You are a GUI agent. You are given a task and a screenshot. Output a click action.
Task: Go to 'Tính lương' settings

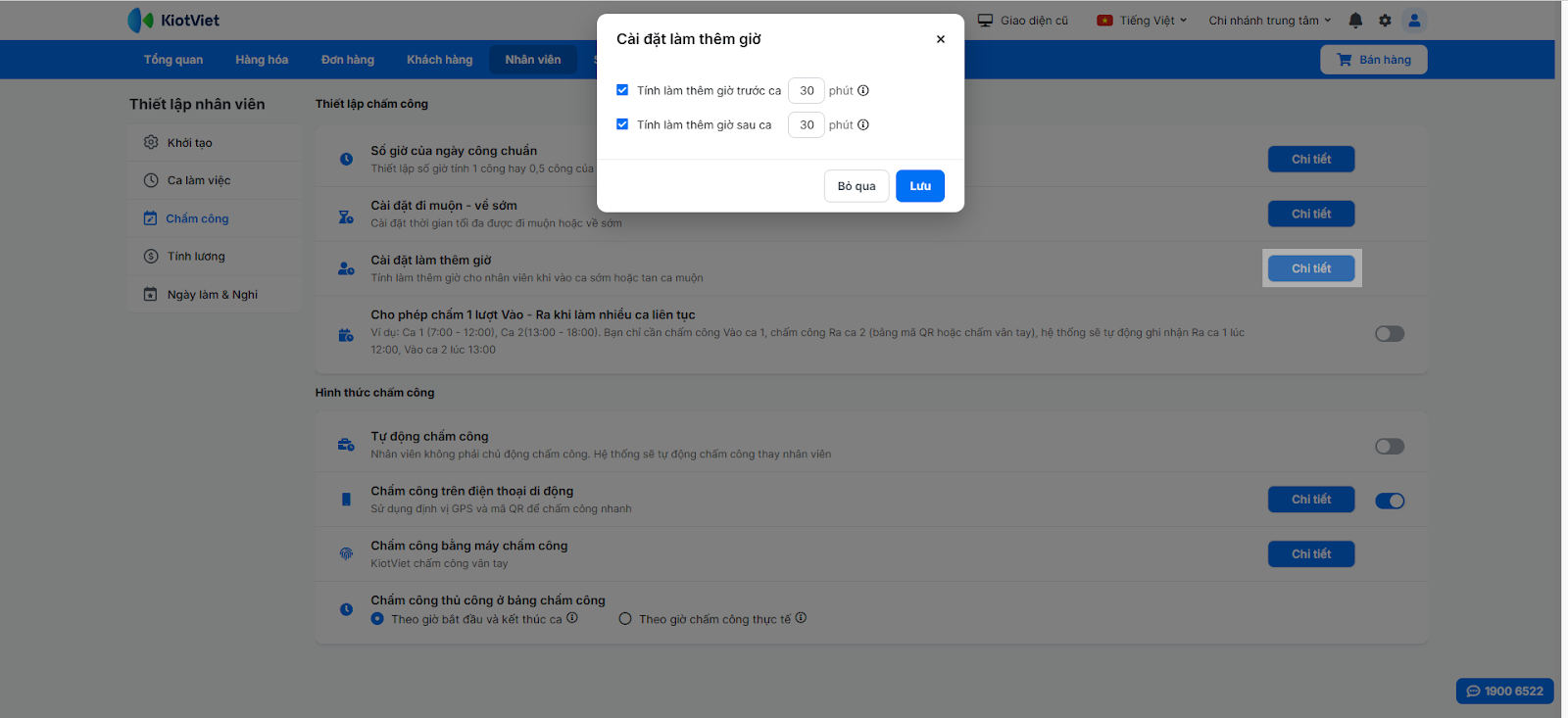[x=215, y=257]
